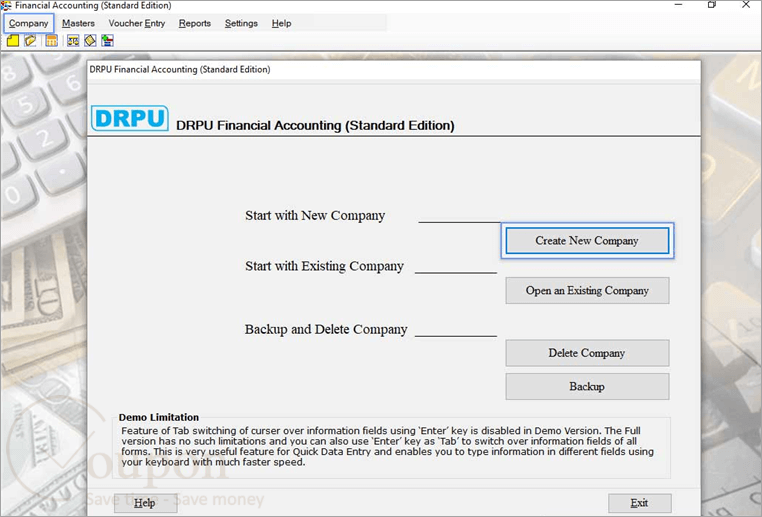Click the 'Start with Existing Company' label
Screen dimensions: 762x517
[324, 266]
